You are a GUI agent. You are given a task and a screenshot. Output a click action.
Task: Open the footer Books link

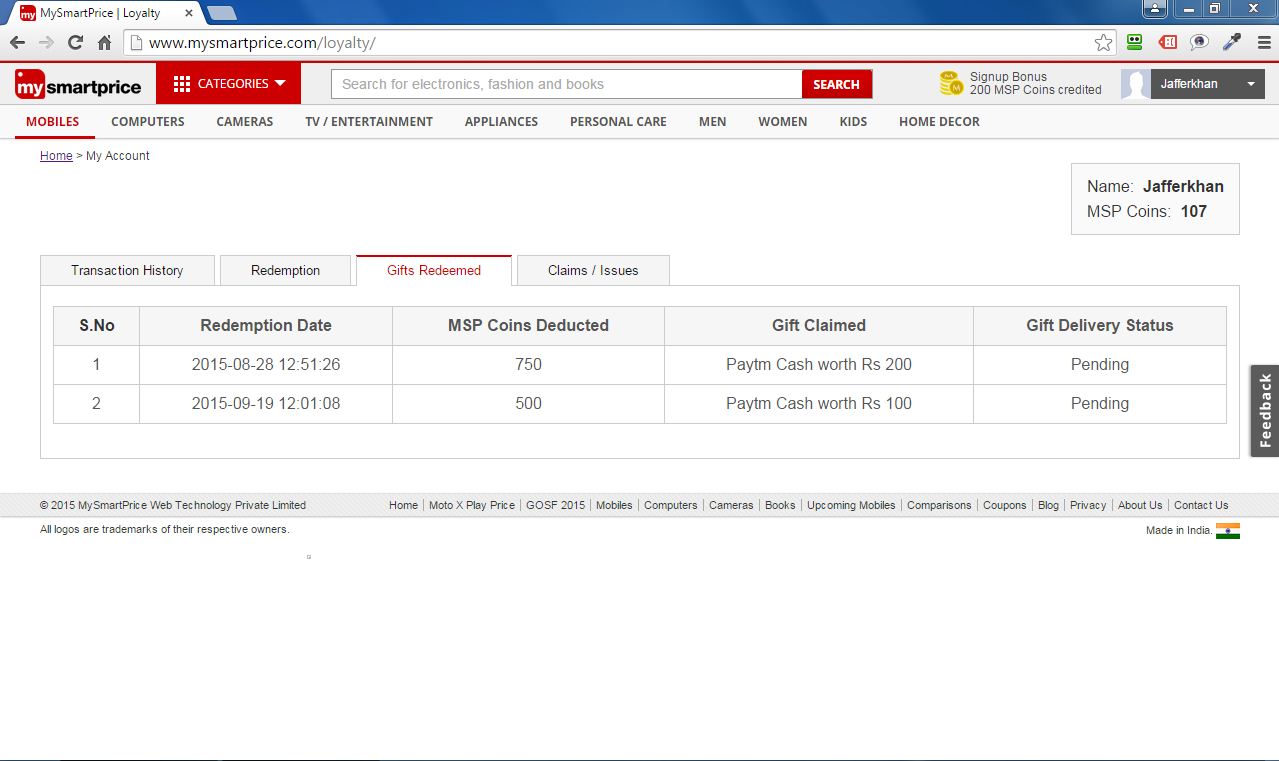point(780,505)
